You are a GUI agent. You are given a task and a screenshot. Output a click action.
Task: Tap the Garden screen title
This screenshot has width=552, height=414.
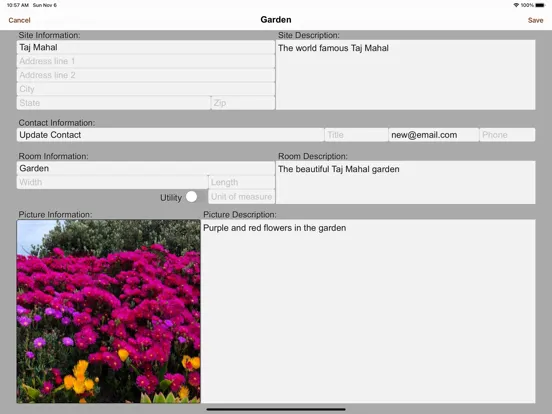click(x=276, y=20)
